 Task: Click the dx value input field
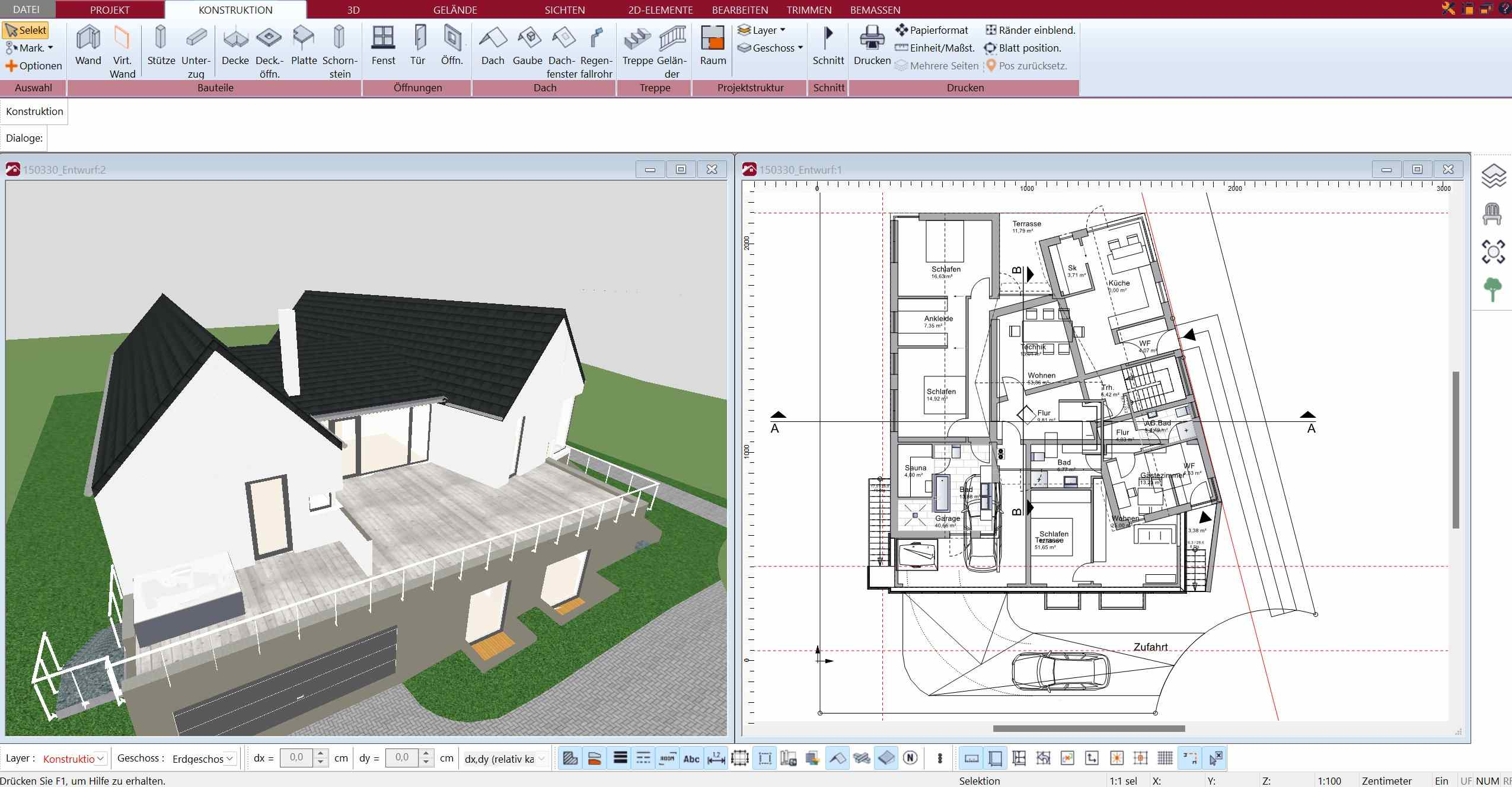296,757
